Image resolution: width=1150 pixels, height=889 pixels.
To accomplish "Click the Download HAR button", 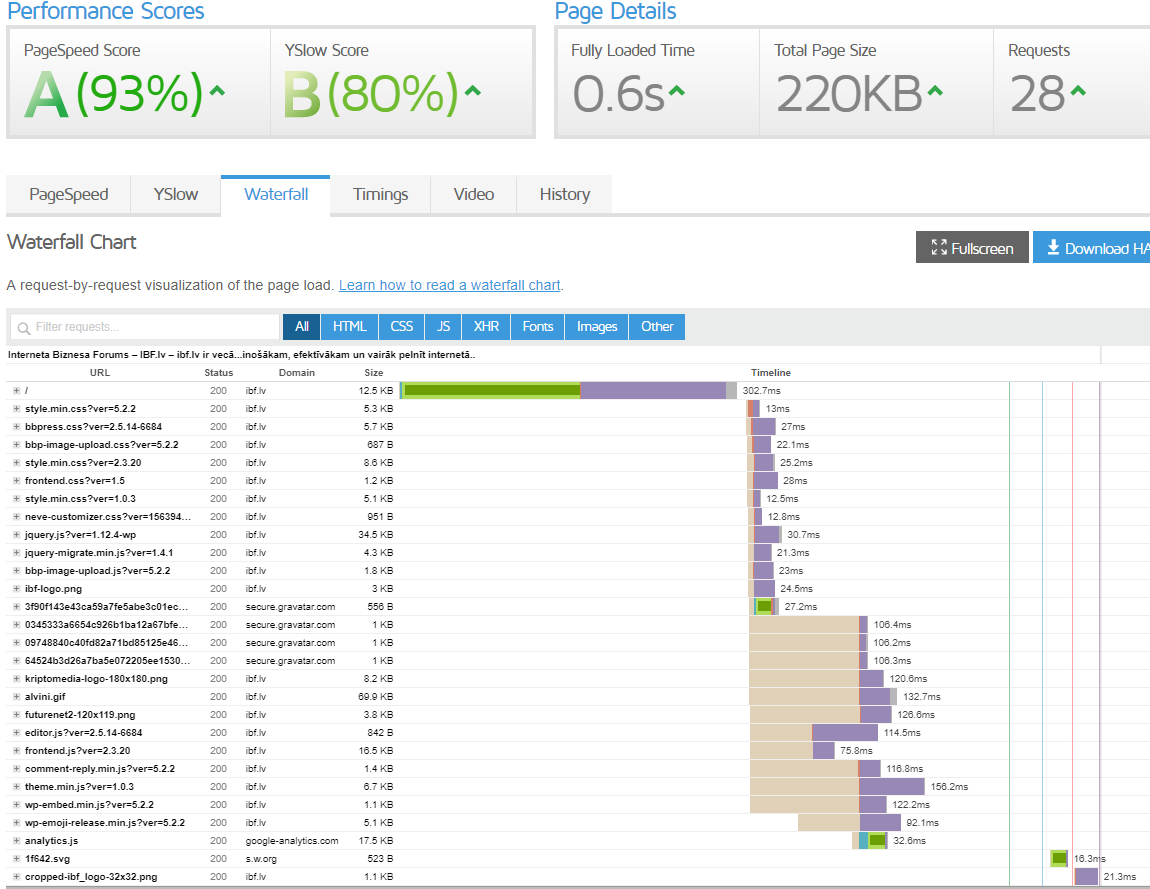I will click(1092, 248).
